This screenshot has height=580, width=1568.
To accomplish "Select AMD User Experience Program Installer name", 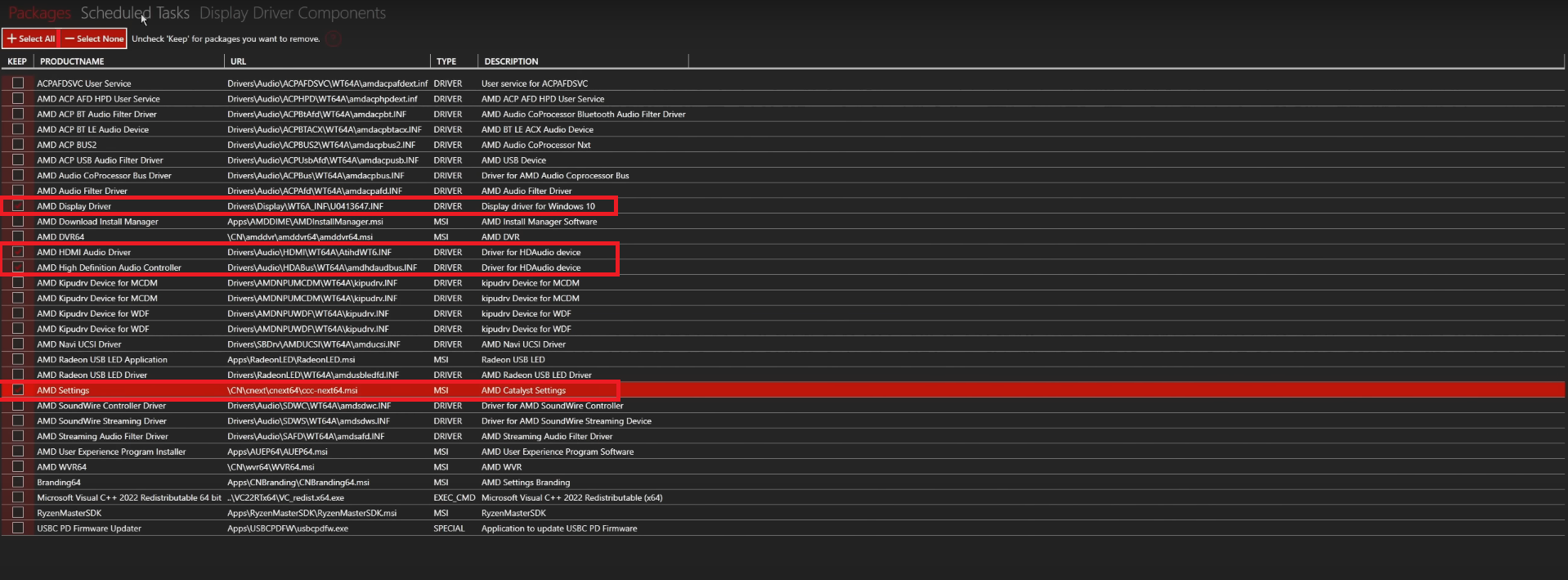I will [x=111, y=452].
